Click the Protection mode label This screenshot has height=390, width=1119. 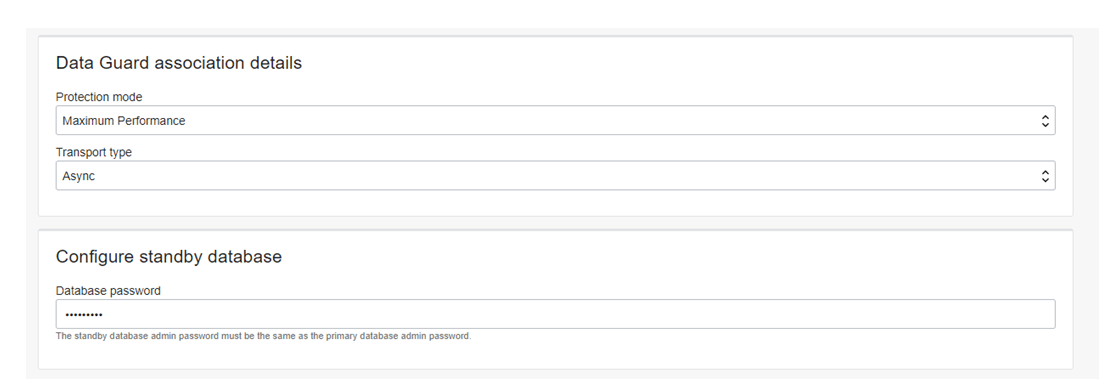point(99,97)
